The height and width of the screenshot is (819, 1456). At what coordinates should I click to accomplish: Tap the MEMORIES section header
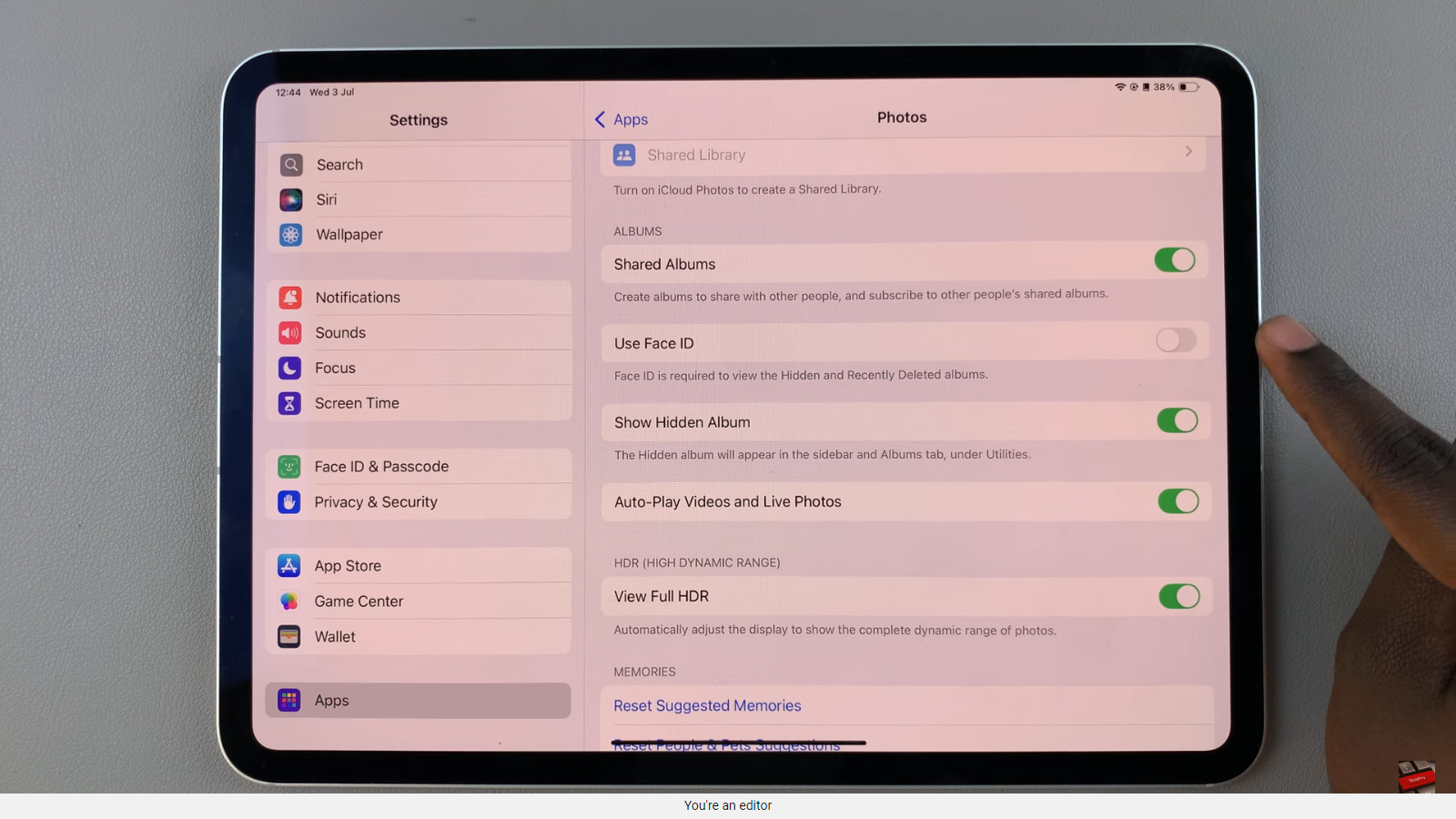pos(644,672)
